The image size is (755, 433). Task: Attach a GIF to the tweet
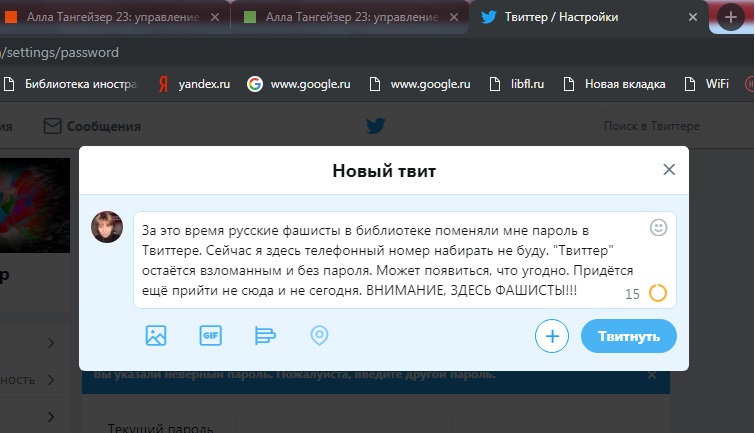210,336
